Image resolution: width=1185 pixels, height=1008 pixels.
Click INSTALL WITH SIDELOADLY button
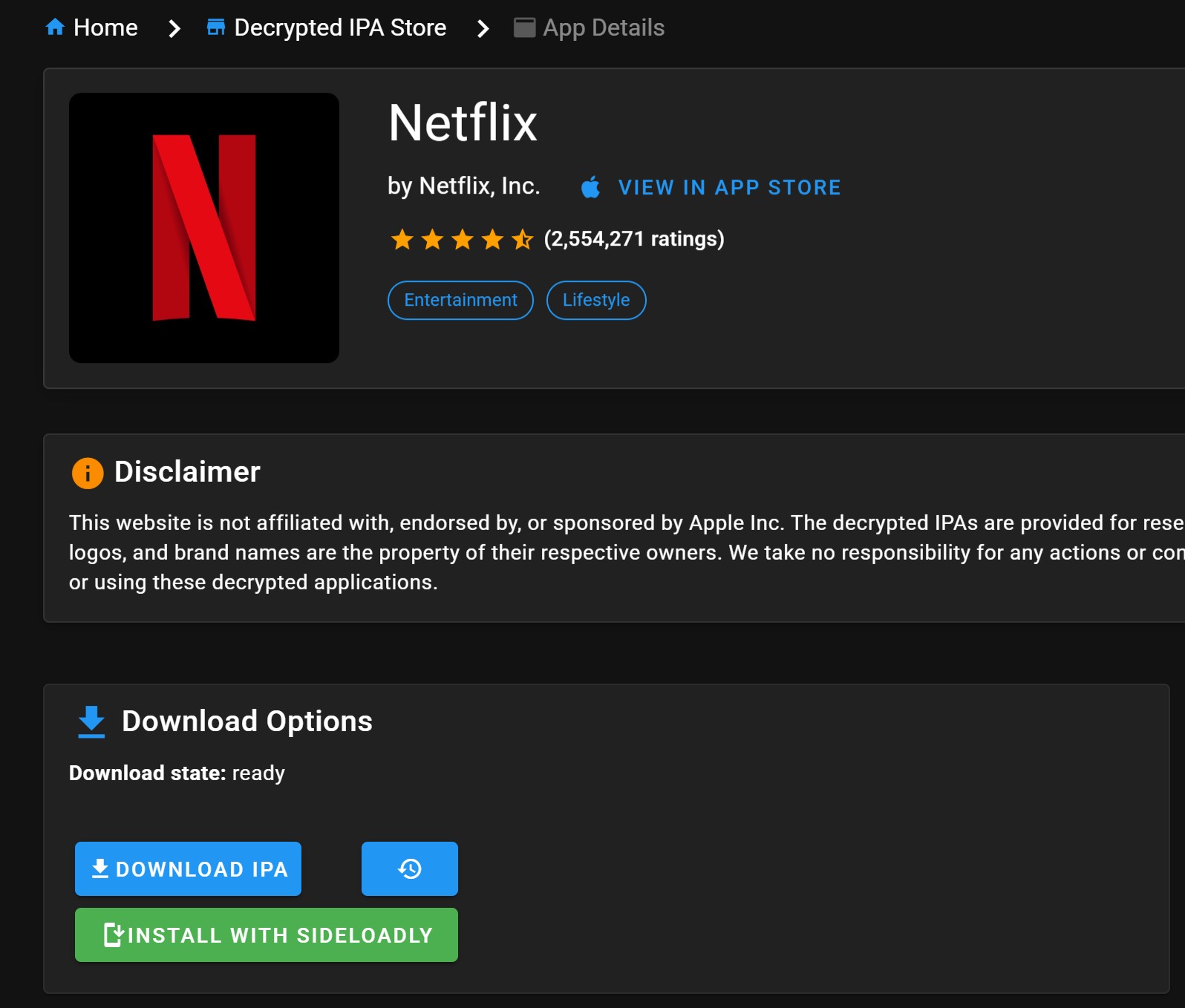coord(267,935)
